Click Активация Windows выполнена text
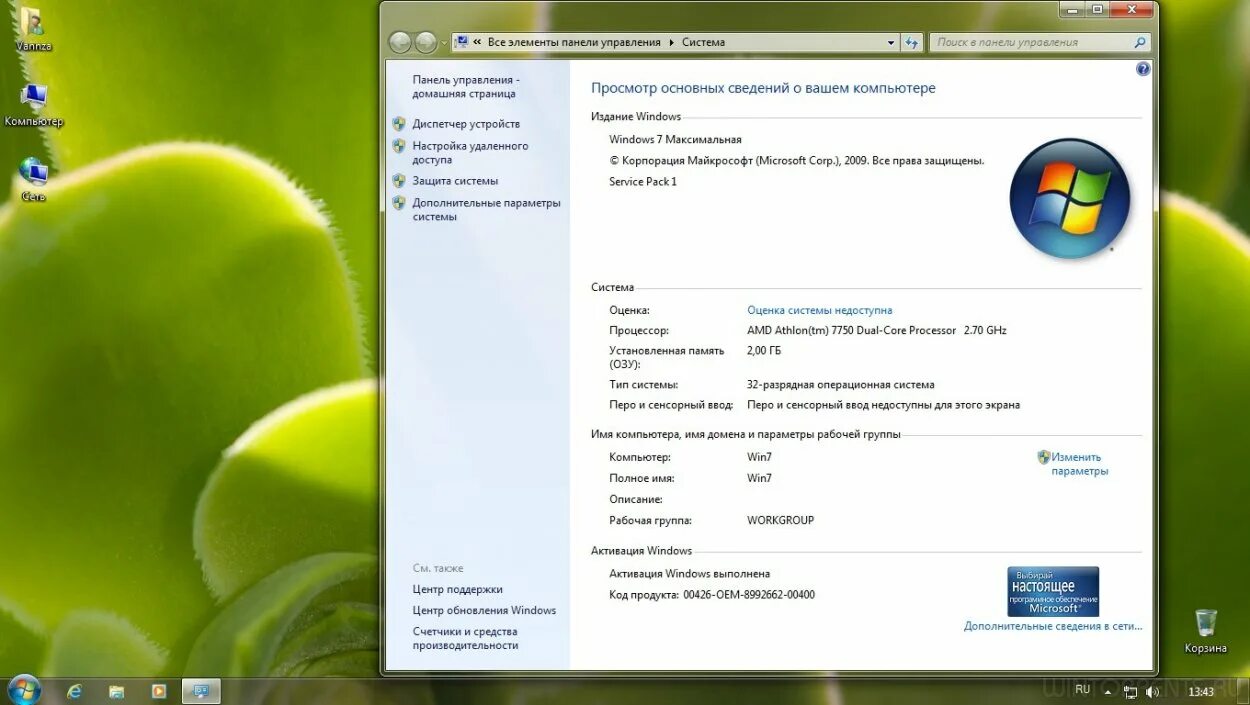 (x=690, y=574)
